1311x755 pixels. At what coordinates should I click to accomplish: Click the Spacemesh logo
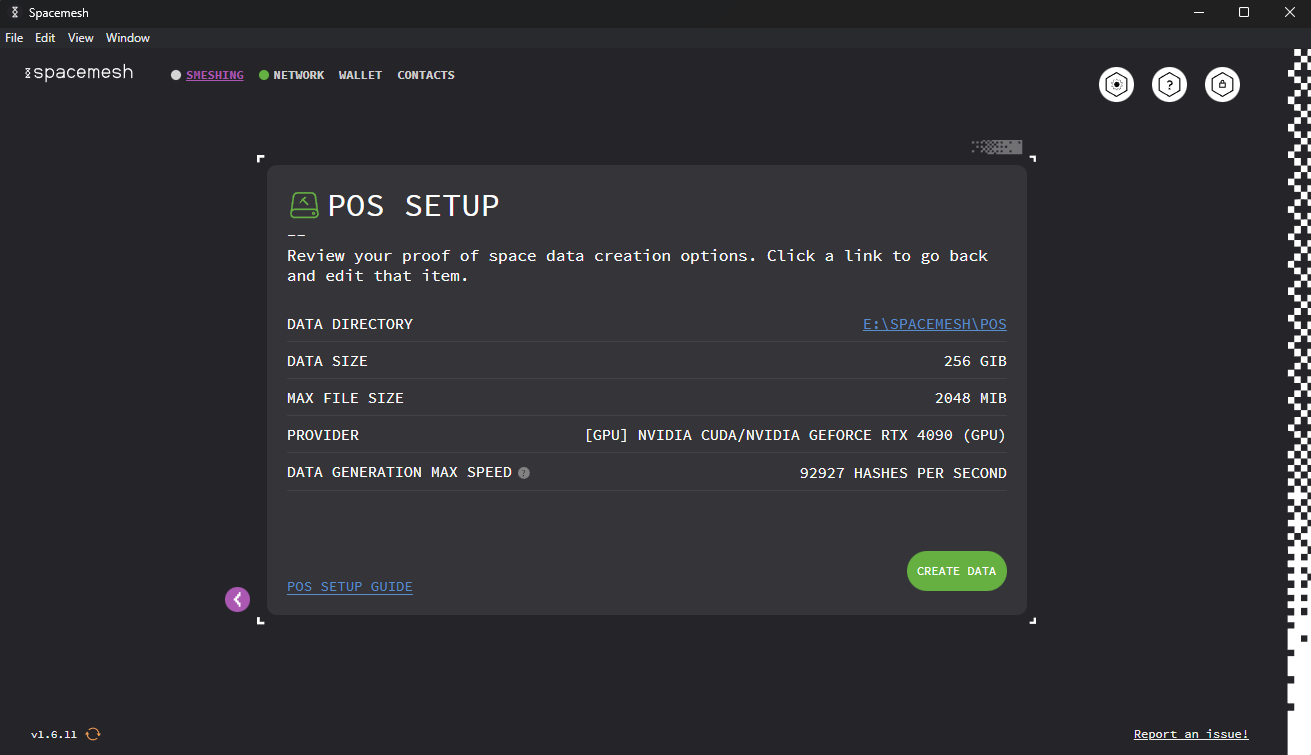point(79,73)
